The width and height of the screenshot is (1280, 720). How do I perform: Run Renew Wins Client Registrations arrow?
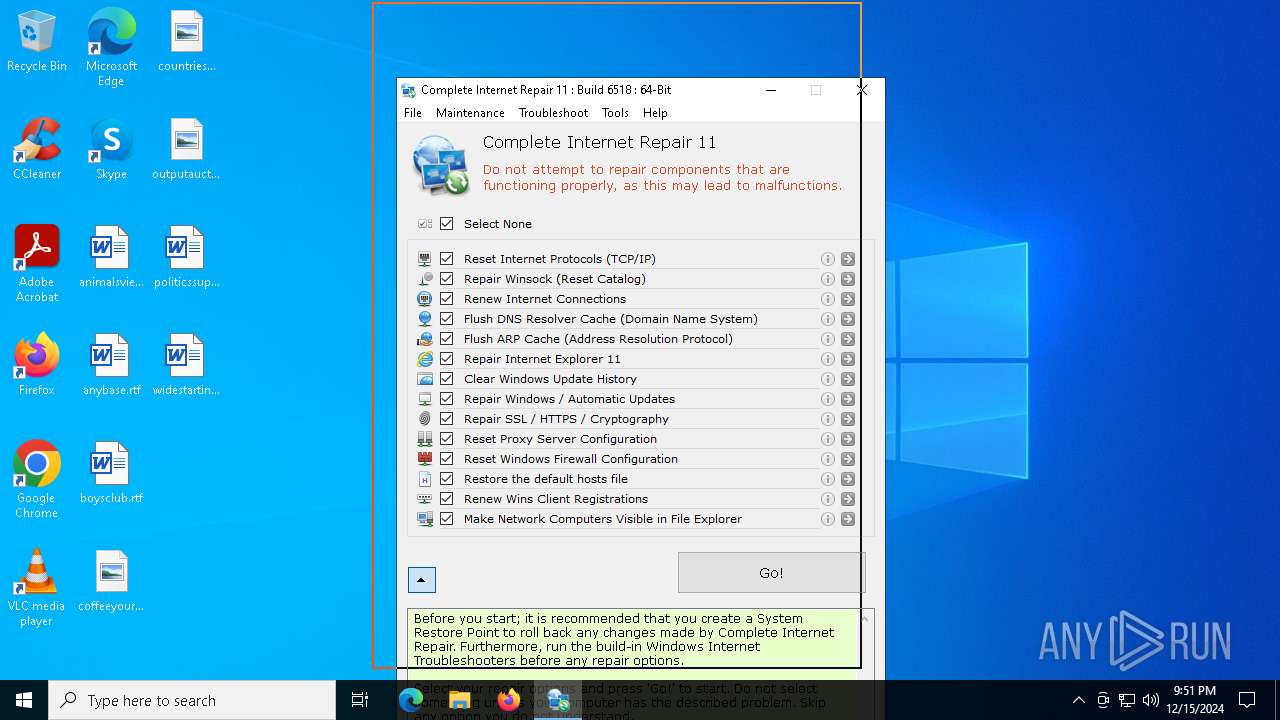point(848,499)
